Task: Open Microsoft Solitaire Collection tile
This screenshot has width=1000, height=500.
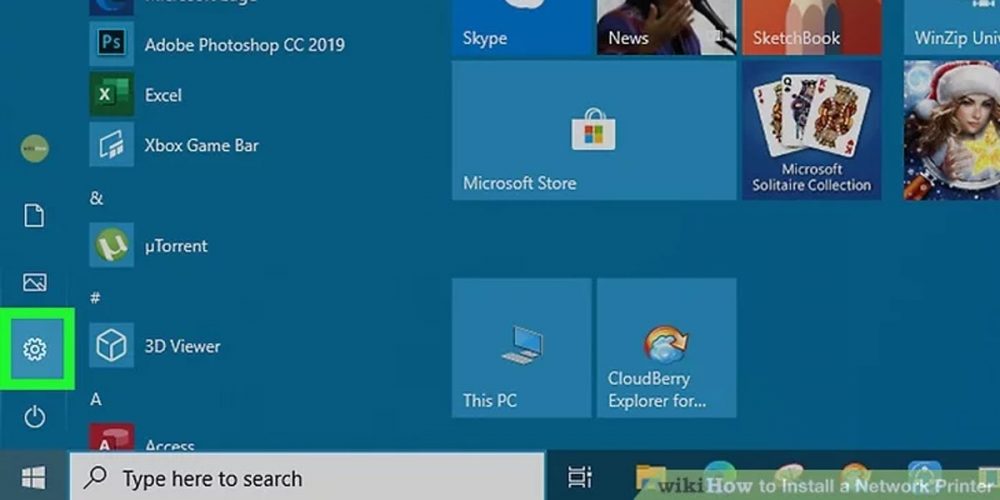Action: 811,130
